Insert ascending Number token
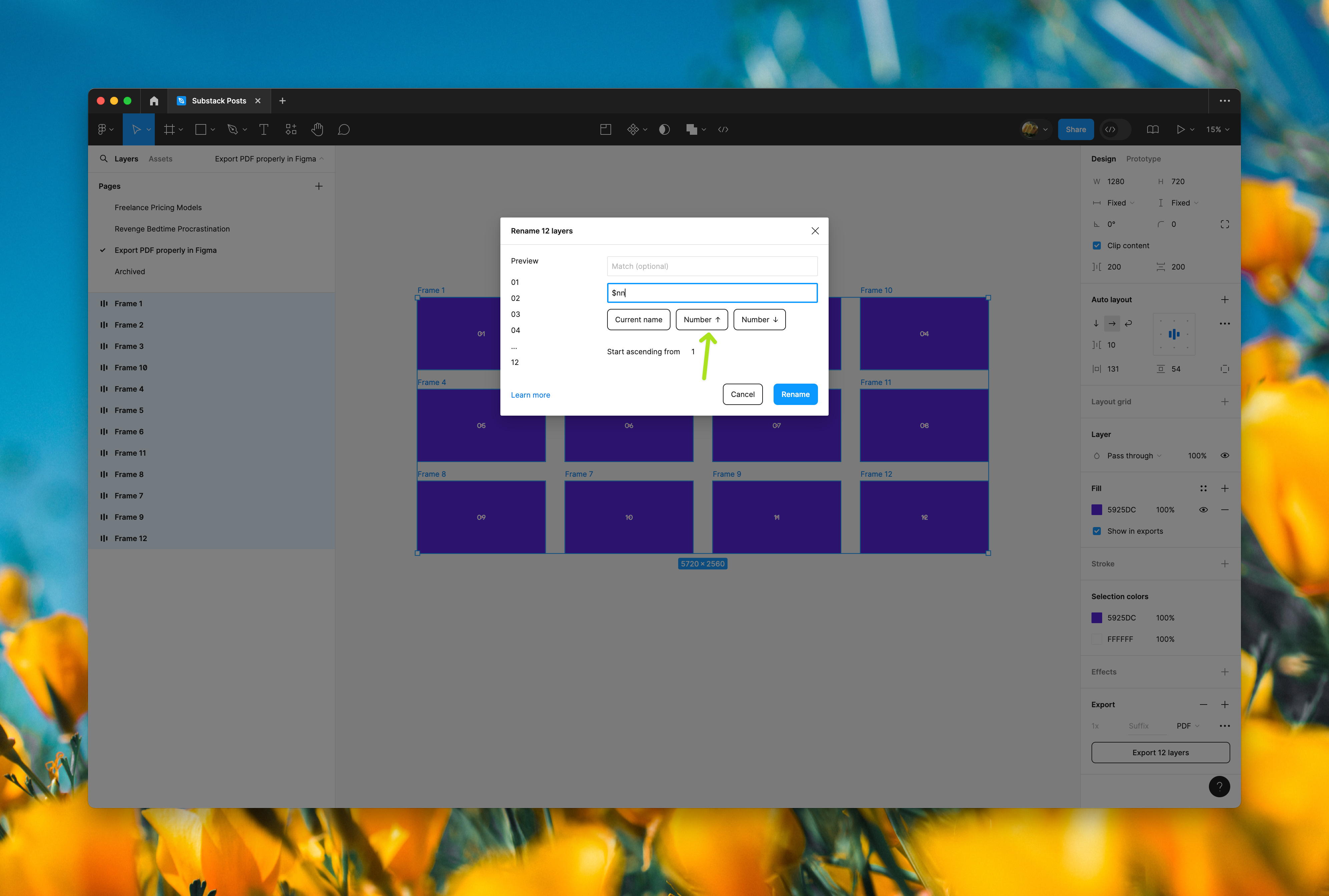Image resolution: width=1329 pixels, height=896 pixels. (x=702, y=320)
